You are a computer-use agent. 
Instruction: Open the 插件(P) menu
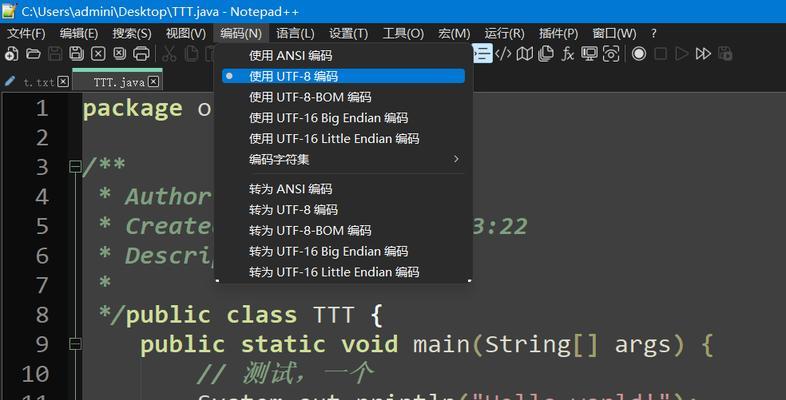click(x=558, y=34)
